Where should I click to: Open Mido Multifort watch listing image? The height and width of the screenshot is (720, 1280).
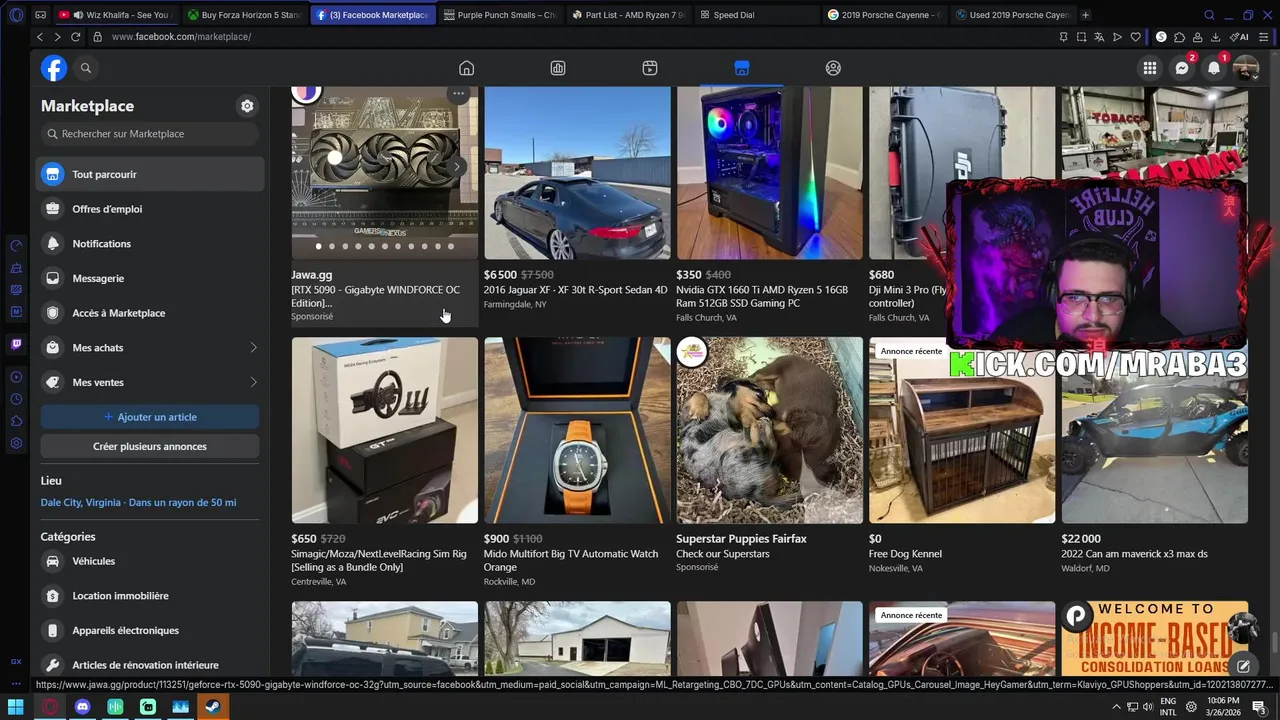(x=577, y=430)
